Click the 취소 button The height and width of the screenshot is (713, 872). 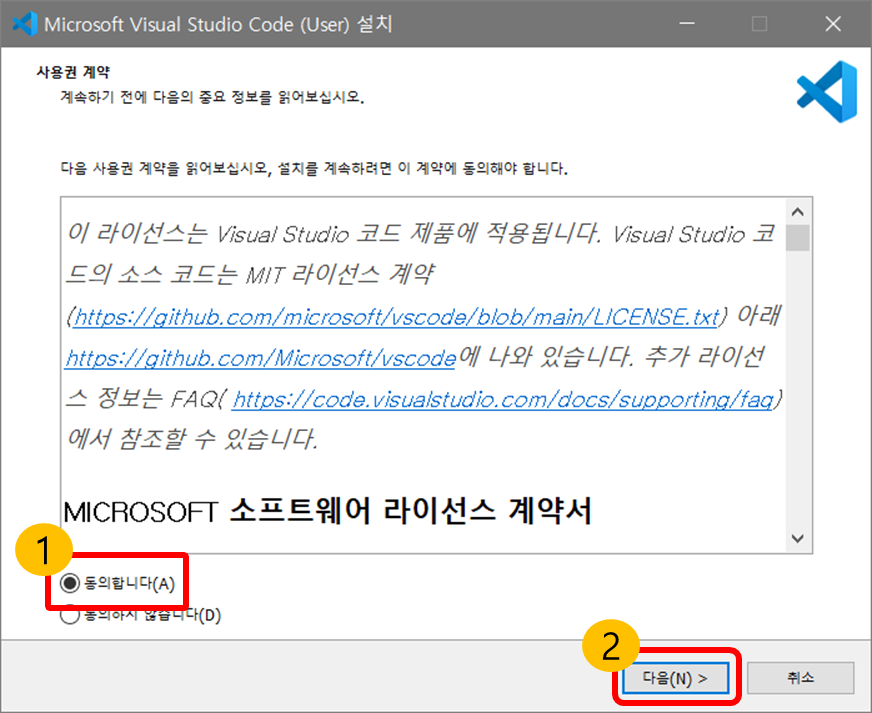800,677
